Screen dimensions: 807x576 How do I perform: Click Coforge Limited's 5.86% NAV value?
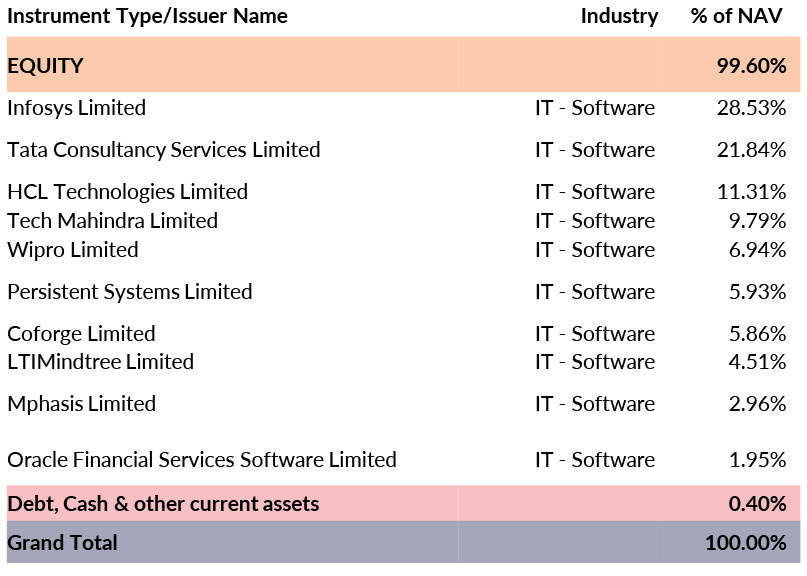click(x=756, y=334)
